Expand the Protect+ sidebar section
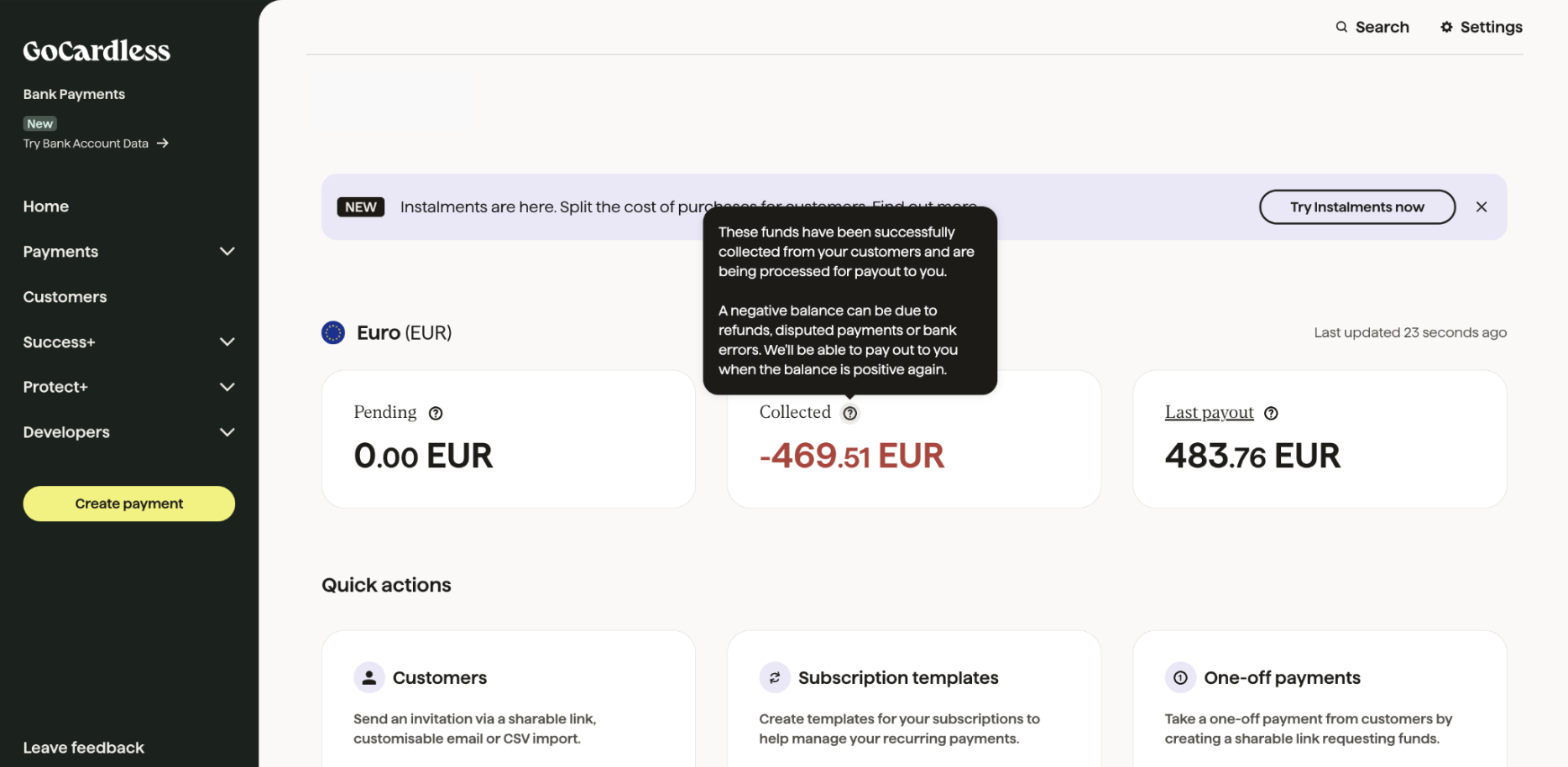The width and height of the screenshot is (1568, 767). 227,387
